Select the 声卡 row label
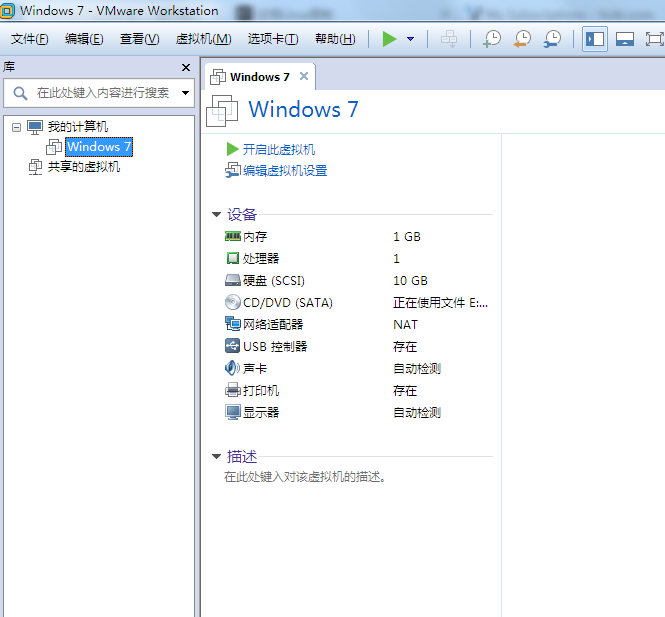Screen dimensions: 665x617 tap(255, 369)
